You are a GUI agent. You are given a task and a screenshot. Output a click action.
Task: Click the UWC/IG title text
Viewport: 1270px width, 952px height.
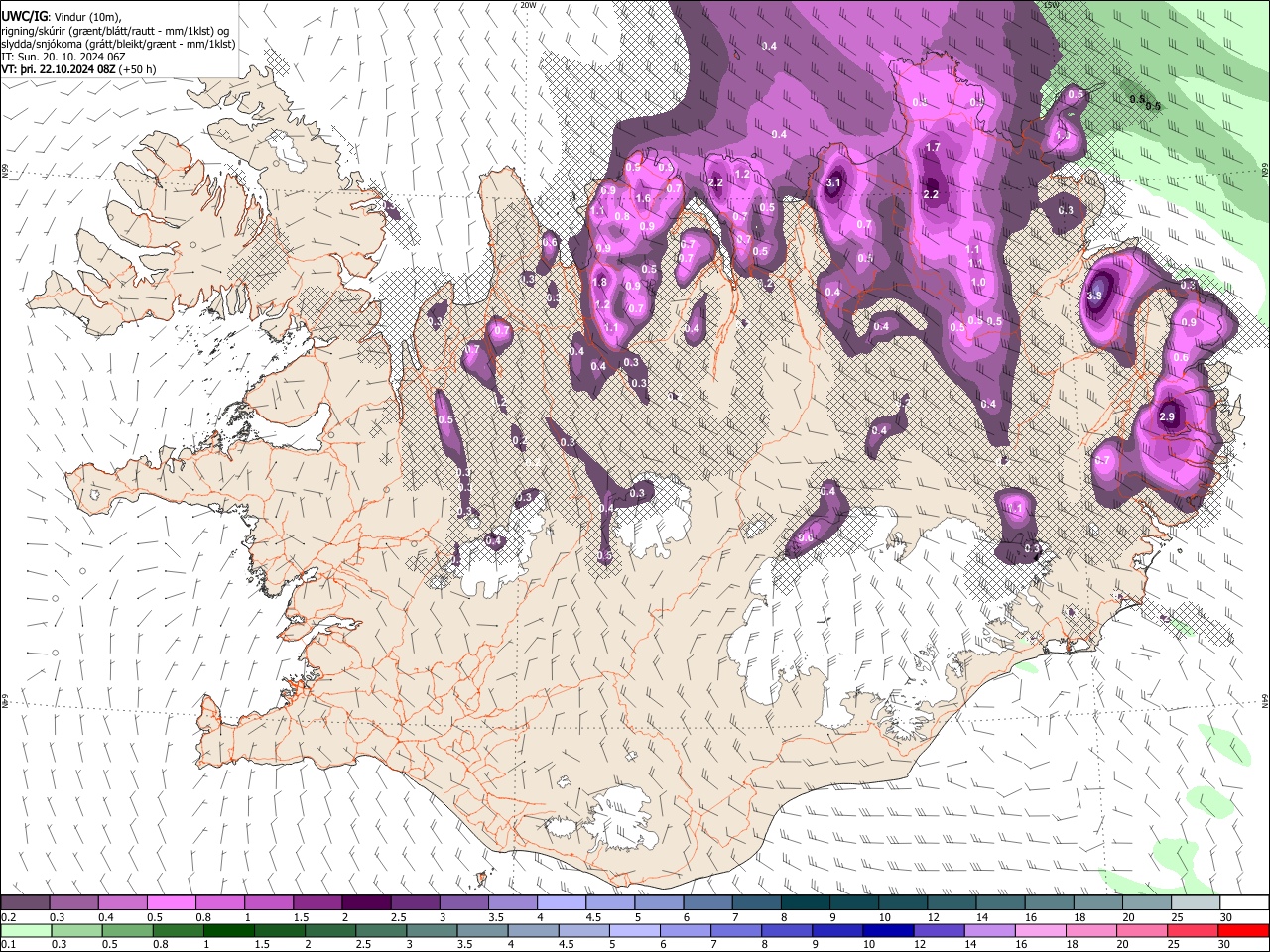pos(24,17)
